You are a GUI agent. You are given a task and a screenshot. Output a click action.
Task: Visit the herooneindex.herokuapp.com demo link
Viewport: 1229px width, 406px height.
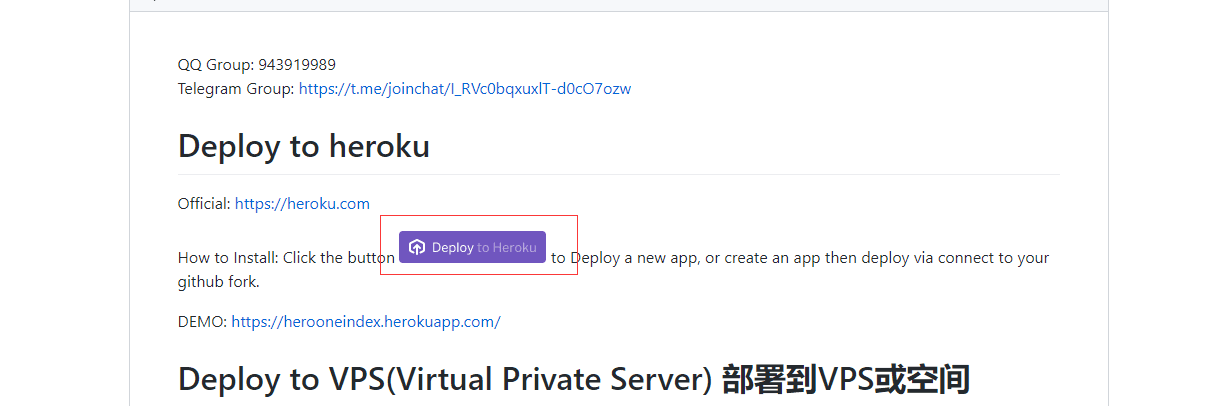(365, 322)
